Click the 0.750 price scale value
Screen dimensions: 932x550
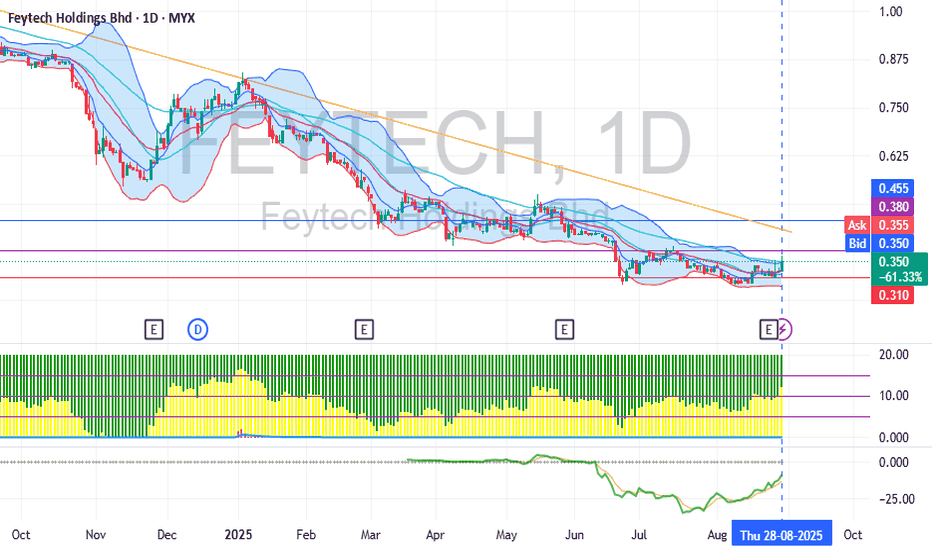pyautogui.click(x=893, y=108)
